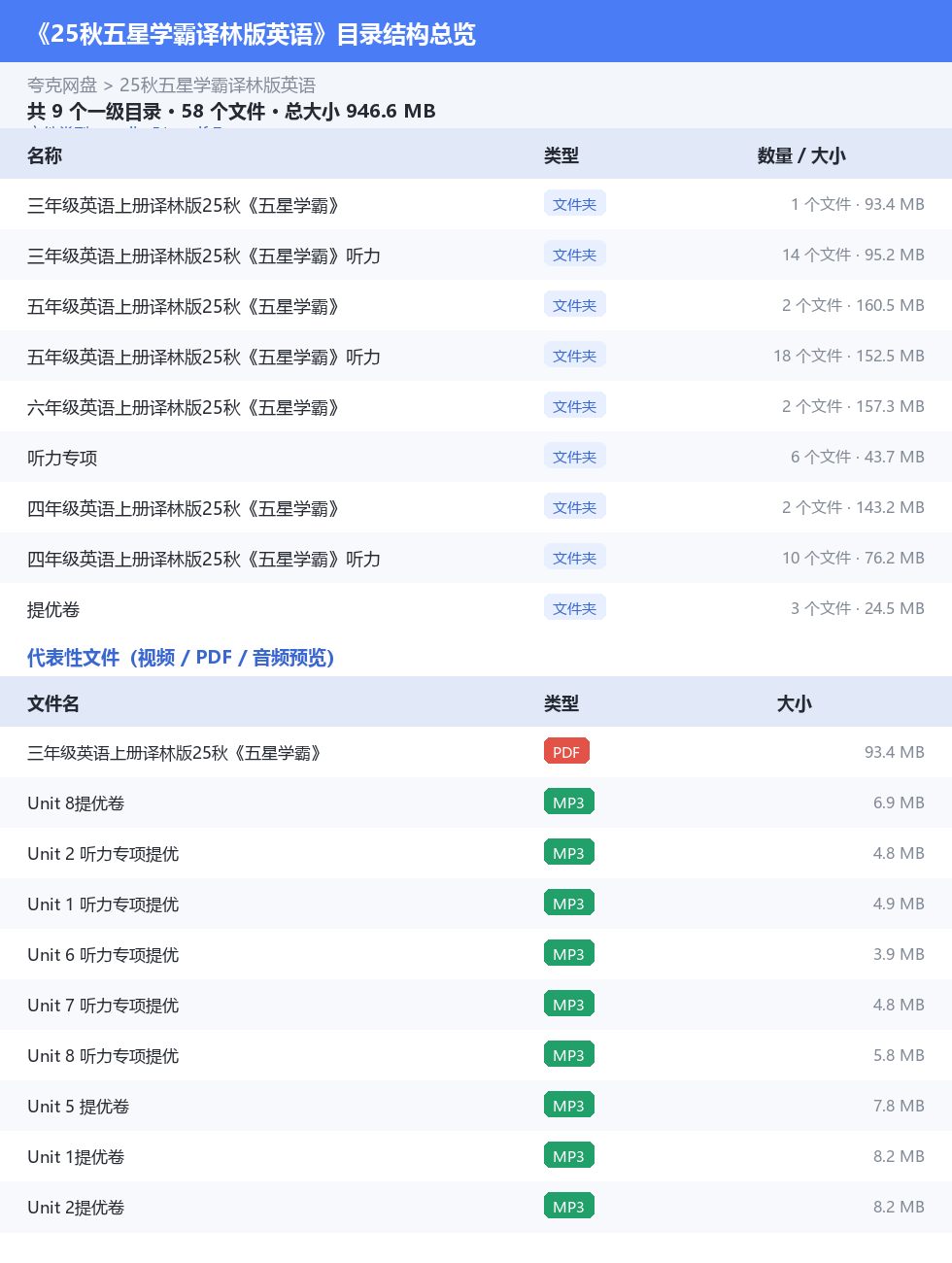Click the 文件夹 badge for 五年级英语上册 听力 folder
Image resolution: width=952 pixels, height=1263 pixels.
pyautogui.click(x=575, y=356)
